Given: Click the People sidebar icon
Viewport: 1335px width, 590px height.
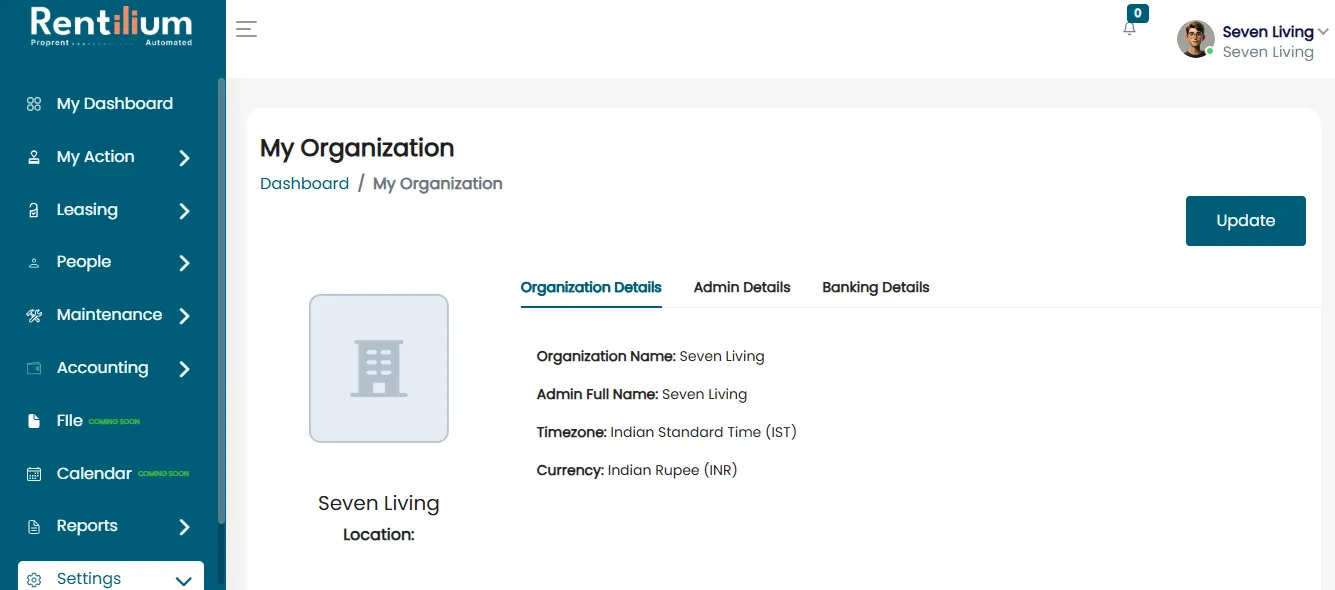Looking at the screenshot, I should pos(34,263).
